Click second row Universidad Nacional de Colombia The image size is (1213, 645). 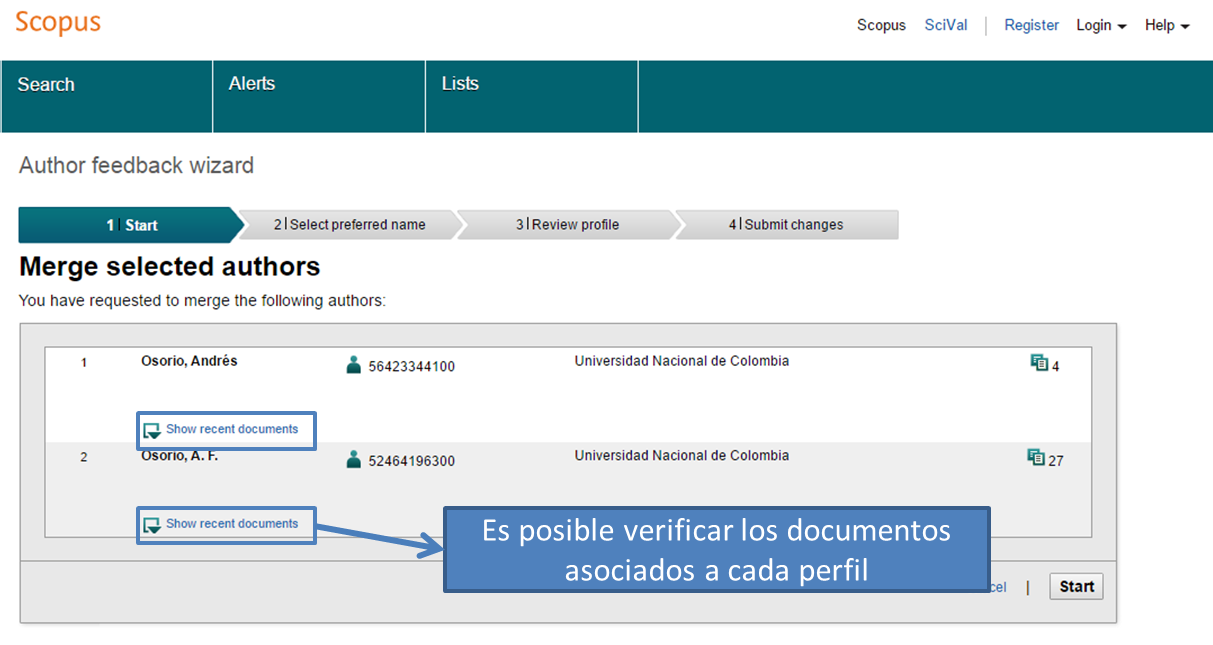(682, 456)
